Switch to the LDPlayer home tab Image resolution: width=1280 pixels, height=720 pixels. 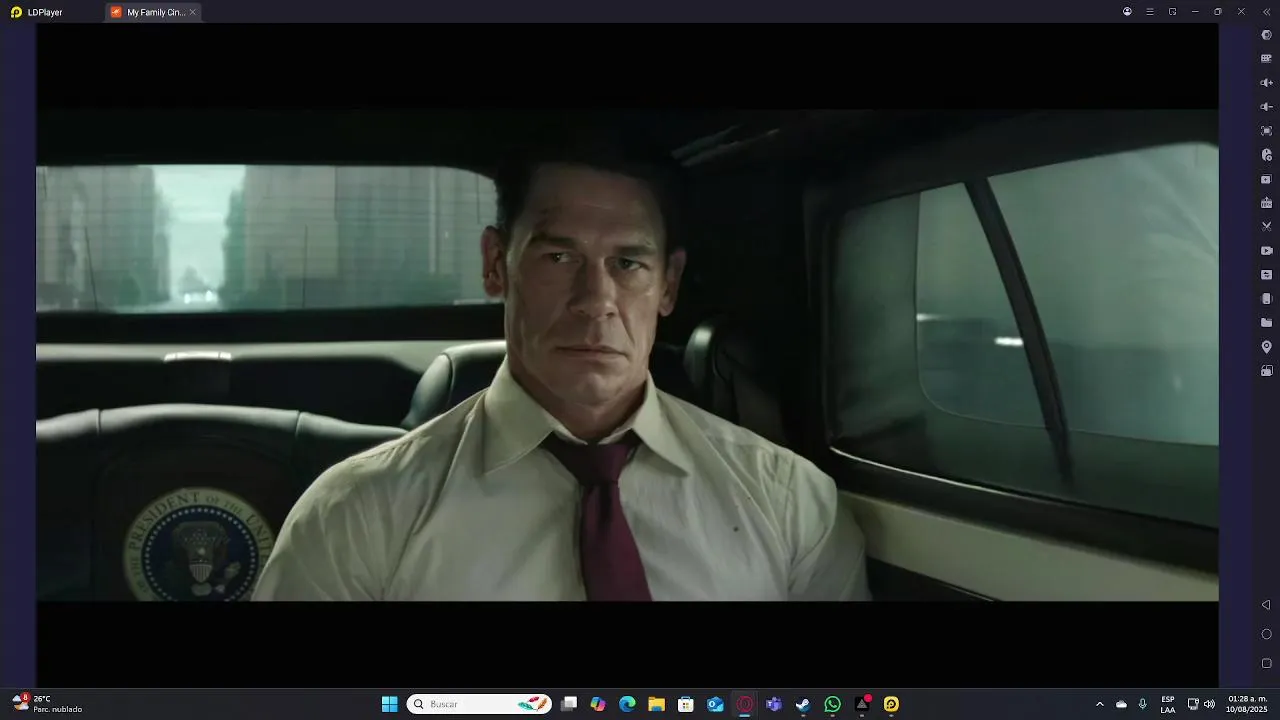pos(36,12)
